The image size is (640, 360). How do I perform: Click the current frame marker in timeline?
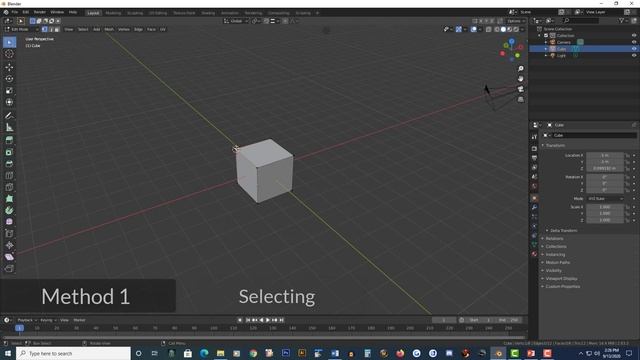pyautogui.click(x=19, y=328)
